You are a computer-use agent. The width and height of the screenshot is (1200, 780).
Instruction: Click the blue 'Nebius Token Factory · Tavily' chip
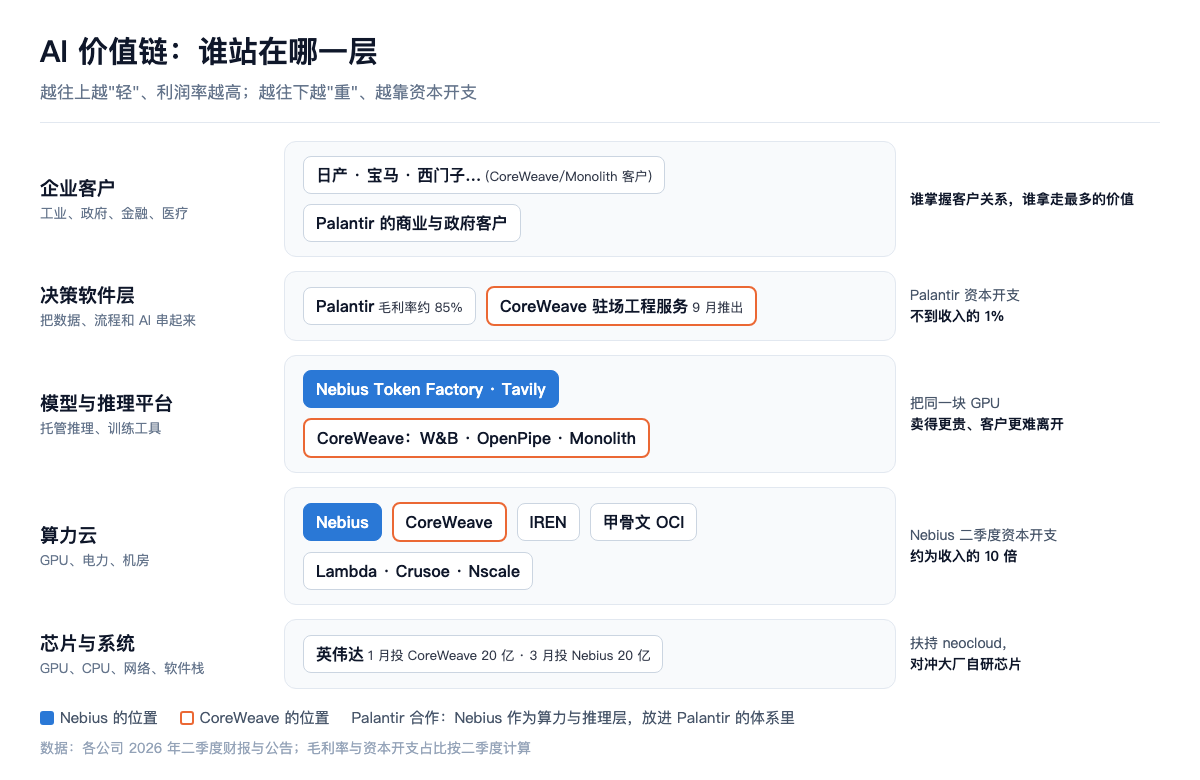tap(431, 389)
